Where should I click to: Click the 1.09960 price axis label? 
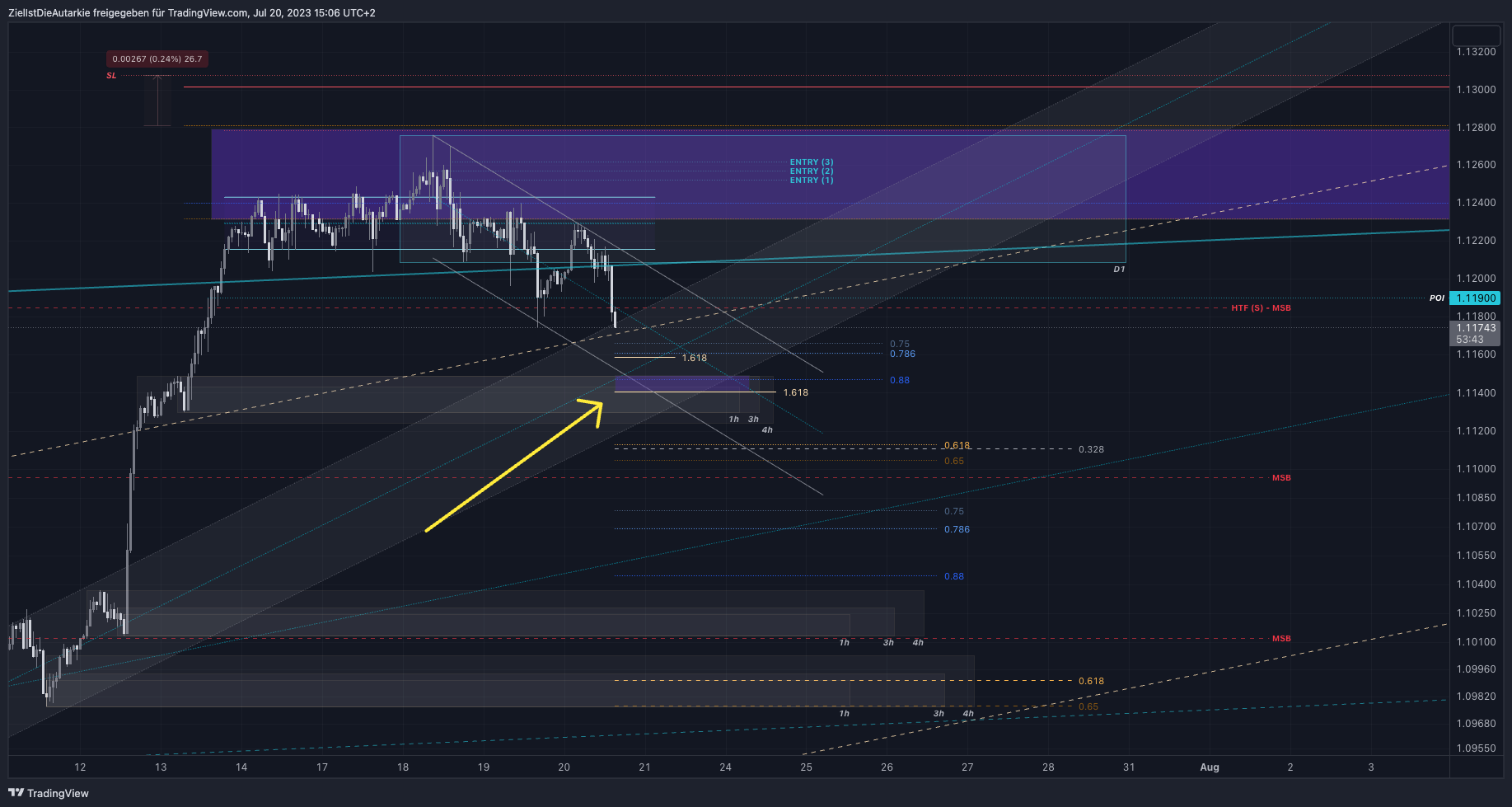tap(1476, 669)
